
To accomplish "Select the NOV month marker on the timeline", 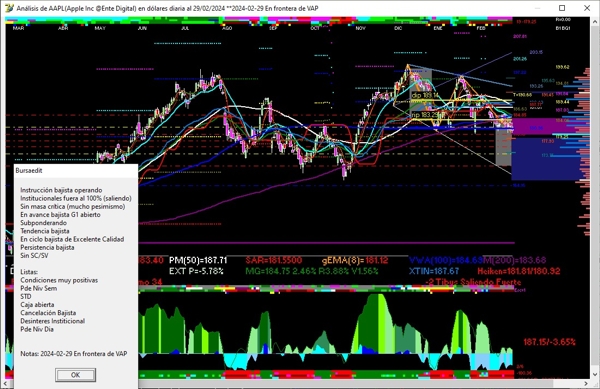I will [x=360, y=28].
